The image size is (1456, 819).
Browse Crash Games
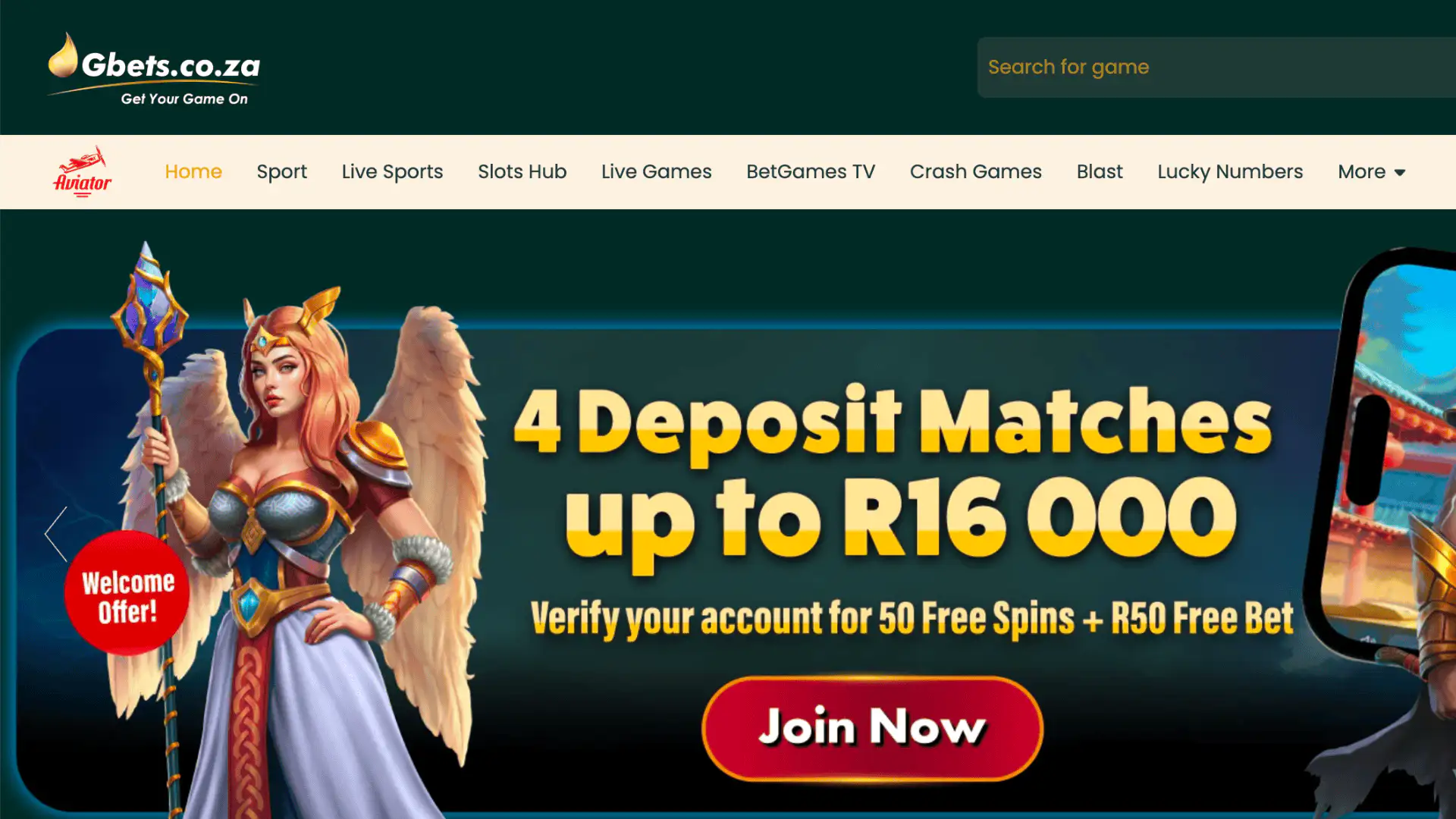[x=975, y=171]
